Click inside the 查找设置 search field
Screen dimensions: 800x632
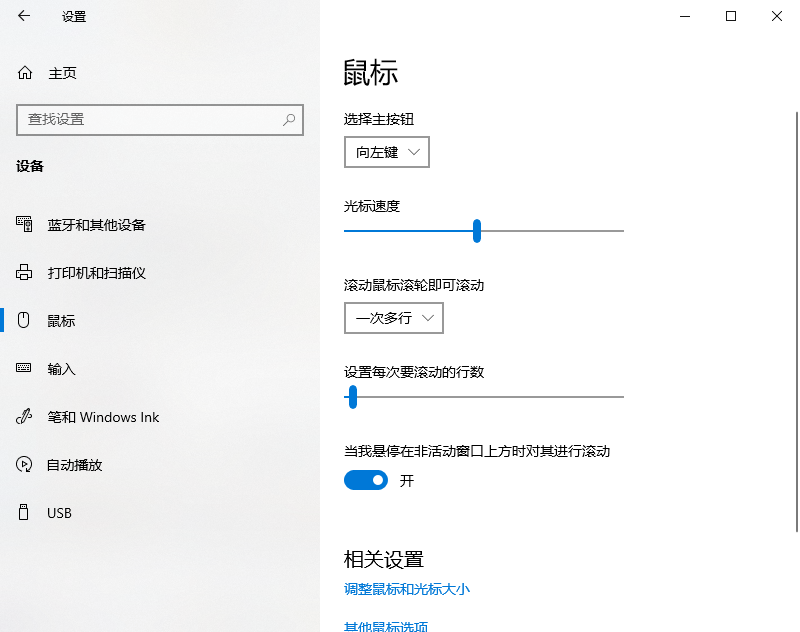click(150, 119)
